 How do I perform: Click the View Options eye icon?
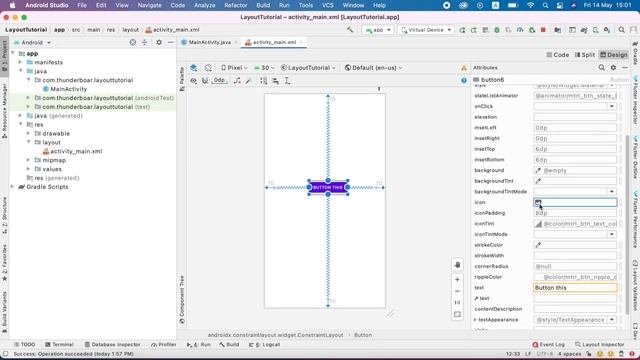point(193,81)
